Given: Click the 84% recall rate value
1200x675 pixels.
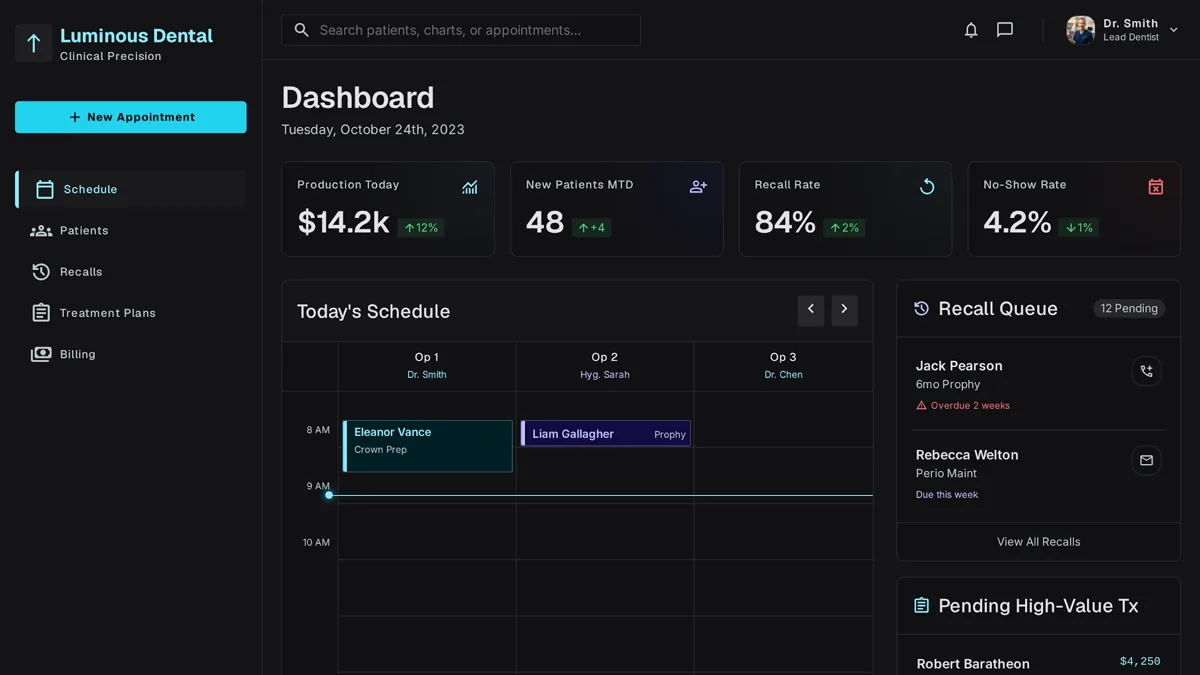Looking at the screenshot, I should click(785, 222).
